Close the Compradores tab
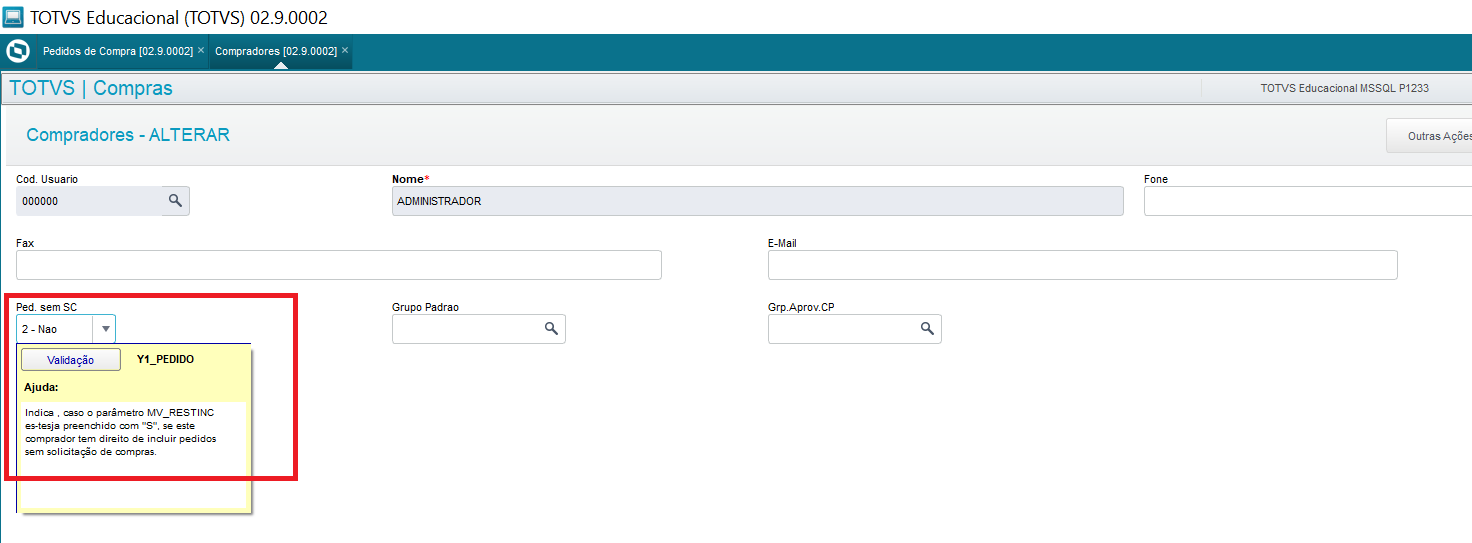 tap(345, 50)
